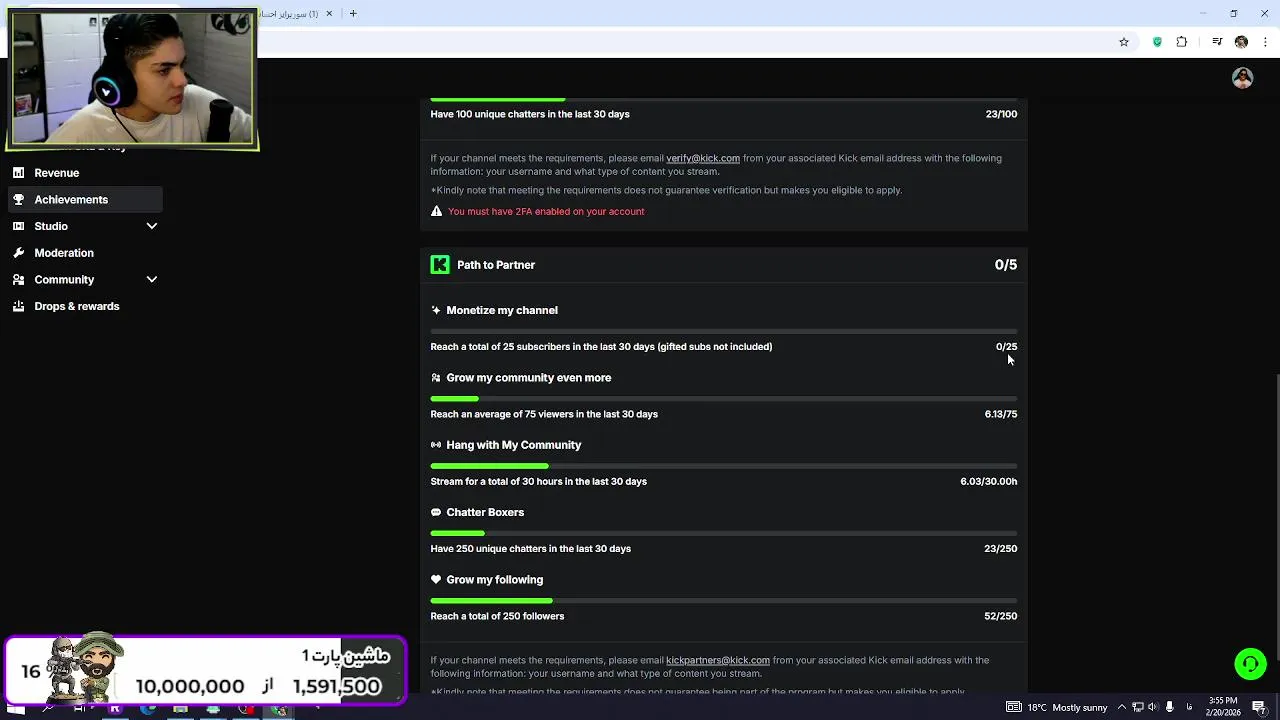Image resolution: width=1280 pixels, height=720 pixels.
Task: Click the 25 subscribers progress bar
Action: point(724,331)
